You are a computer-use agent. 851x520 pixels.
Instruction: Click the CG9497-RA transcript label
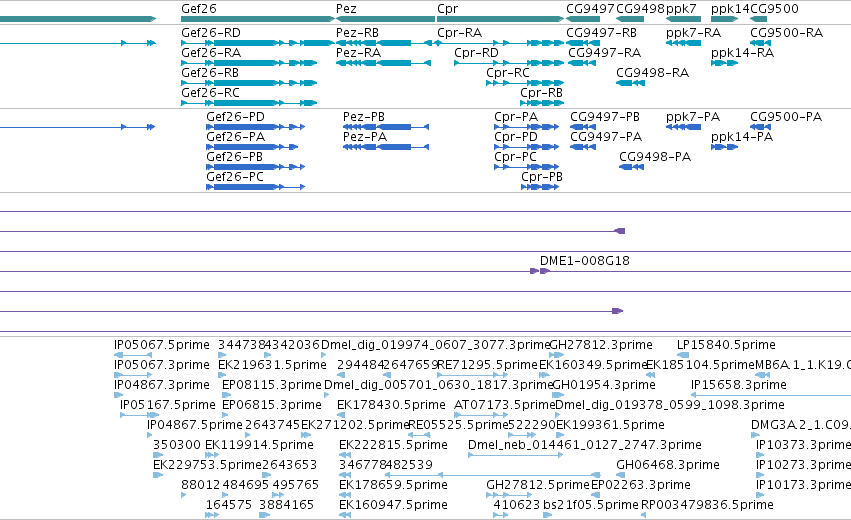(604, 53)
